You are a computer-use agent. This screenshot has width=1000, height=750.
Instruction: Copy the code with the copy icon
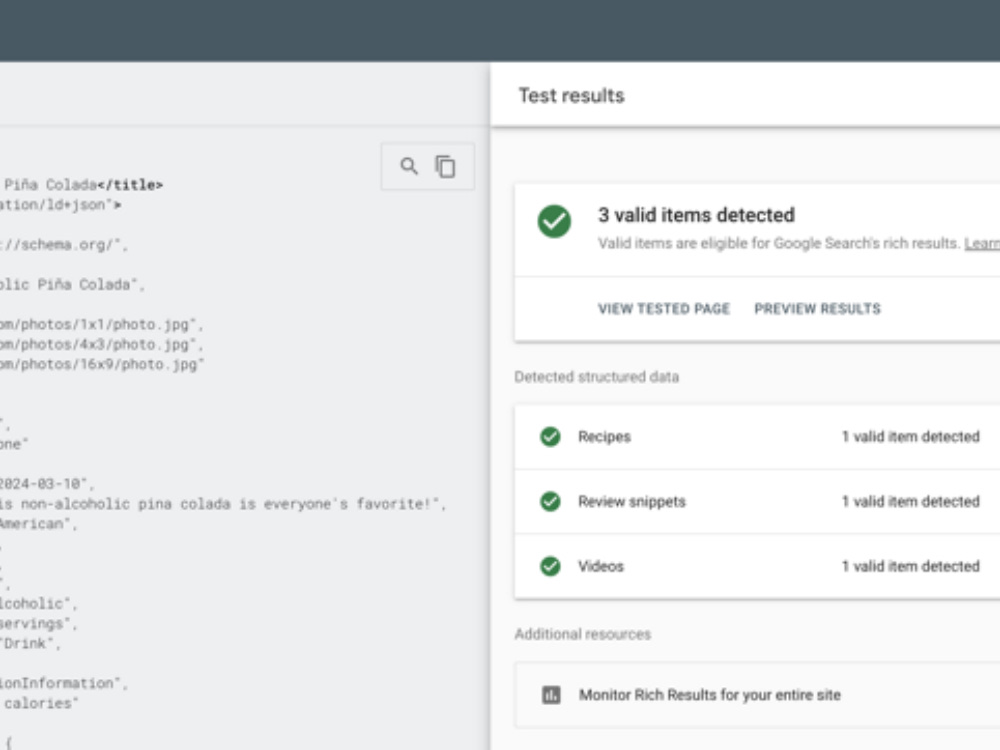445,166
